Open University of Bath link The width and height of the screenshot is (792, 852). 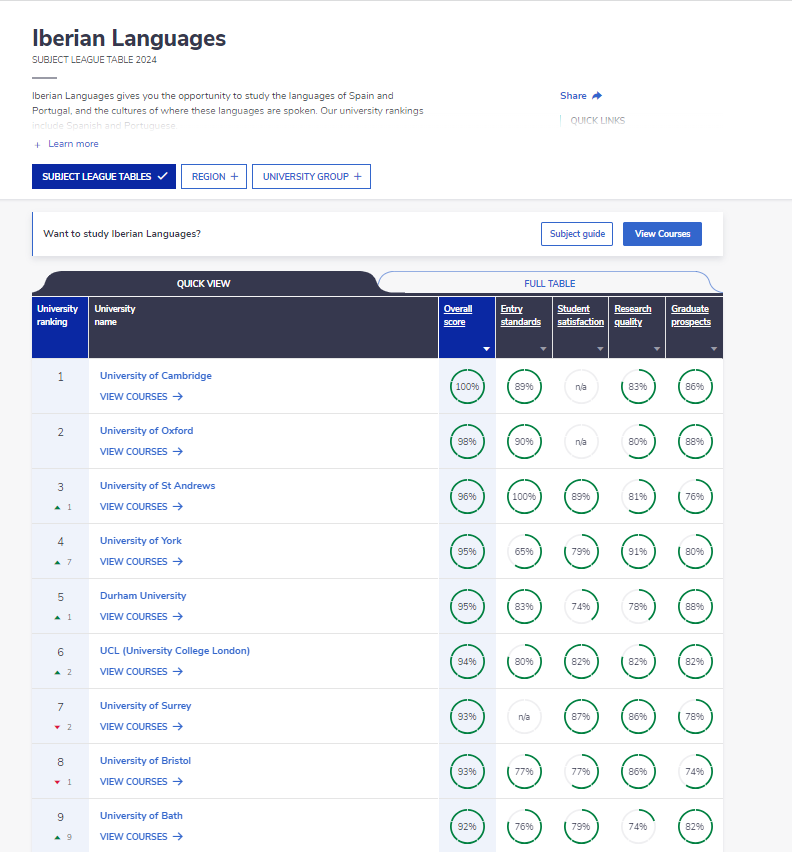(x=141, y=815)
